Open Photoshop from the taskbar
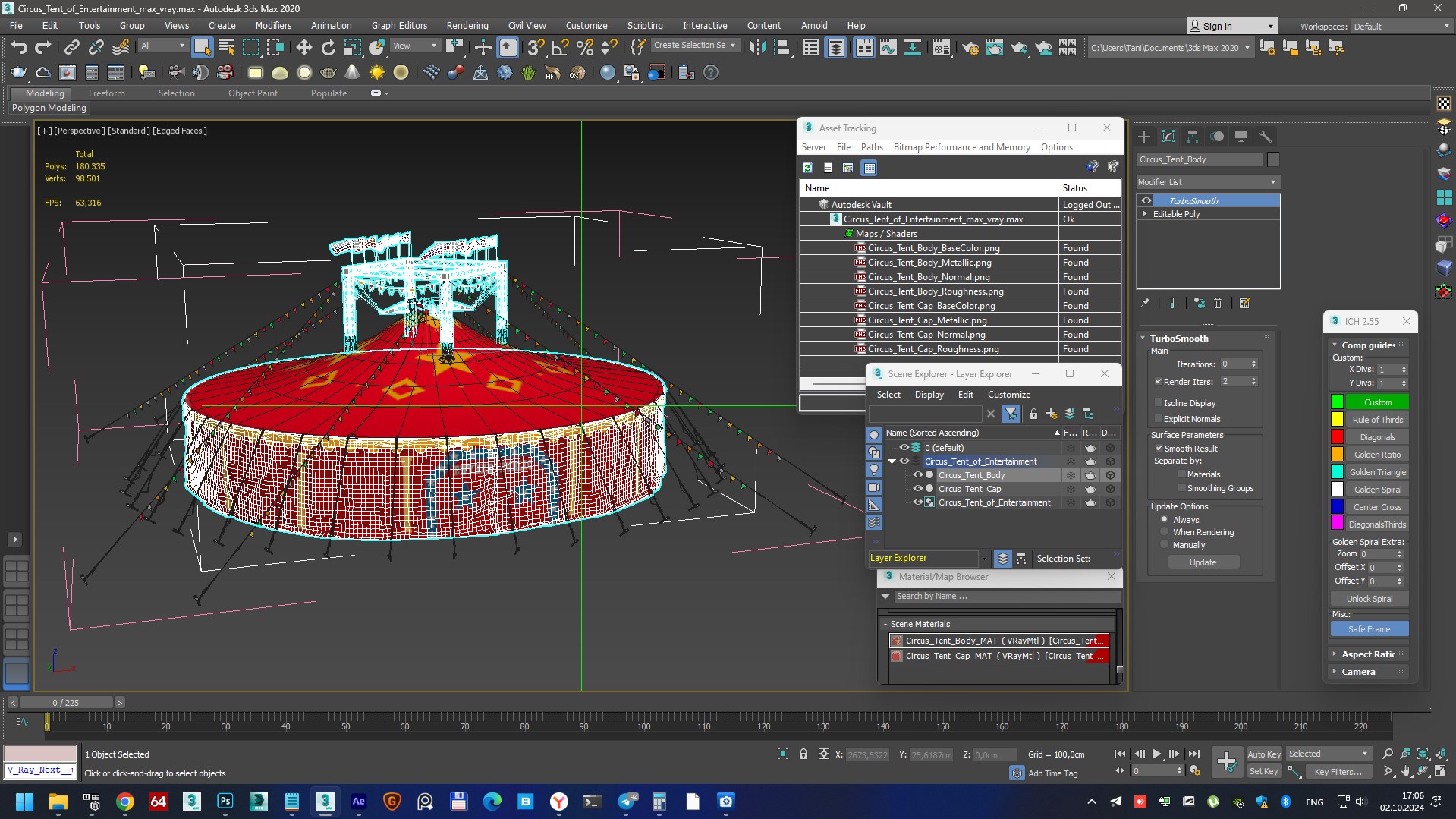 tap(225, 802)
